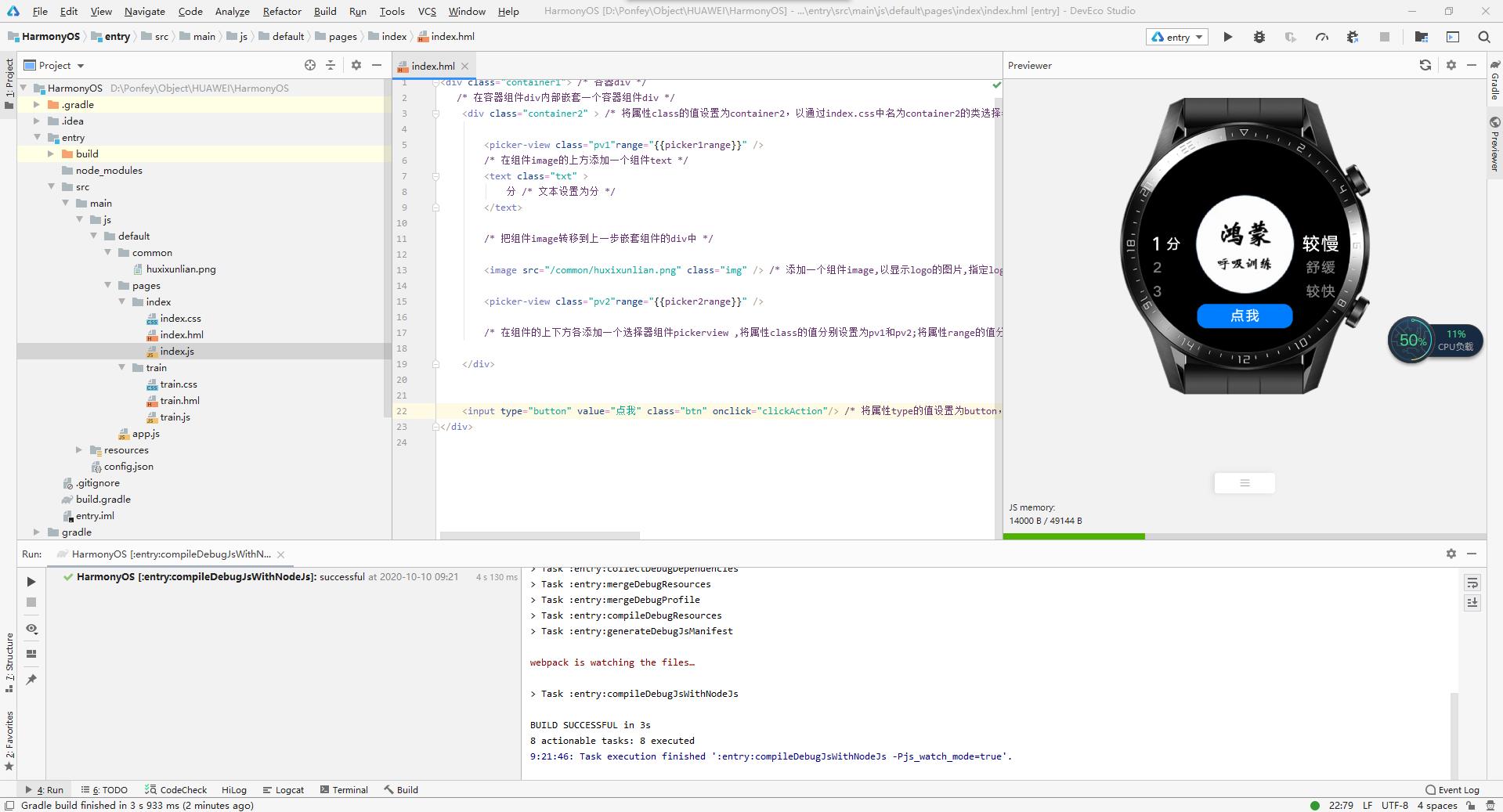
Task: Pin the Run tab with the pin icon
Action: (x=31, y=680)
